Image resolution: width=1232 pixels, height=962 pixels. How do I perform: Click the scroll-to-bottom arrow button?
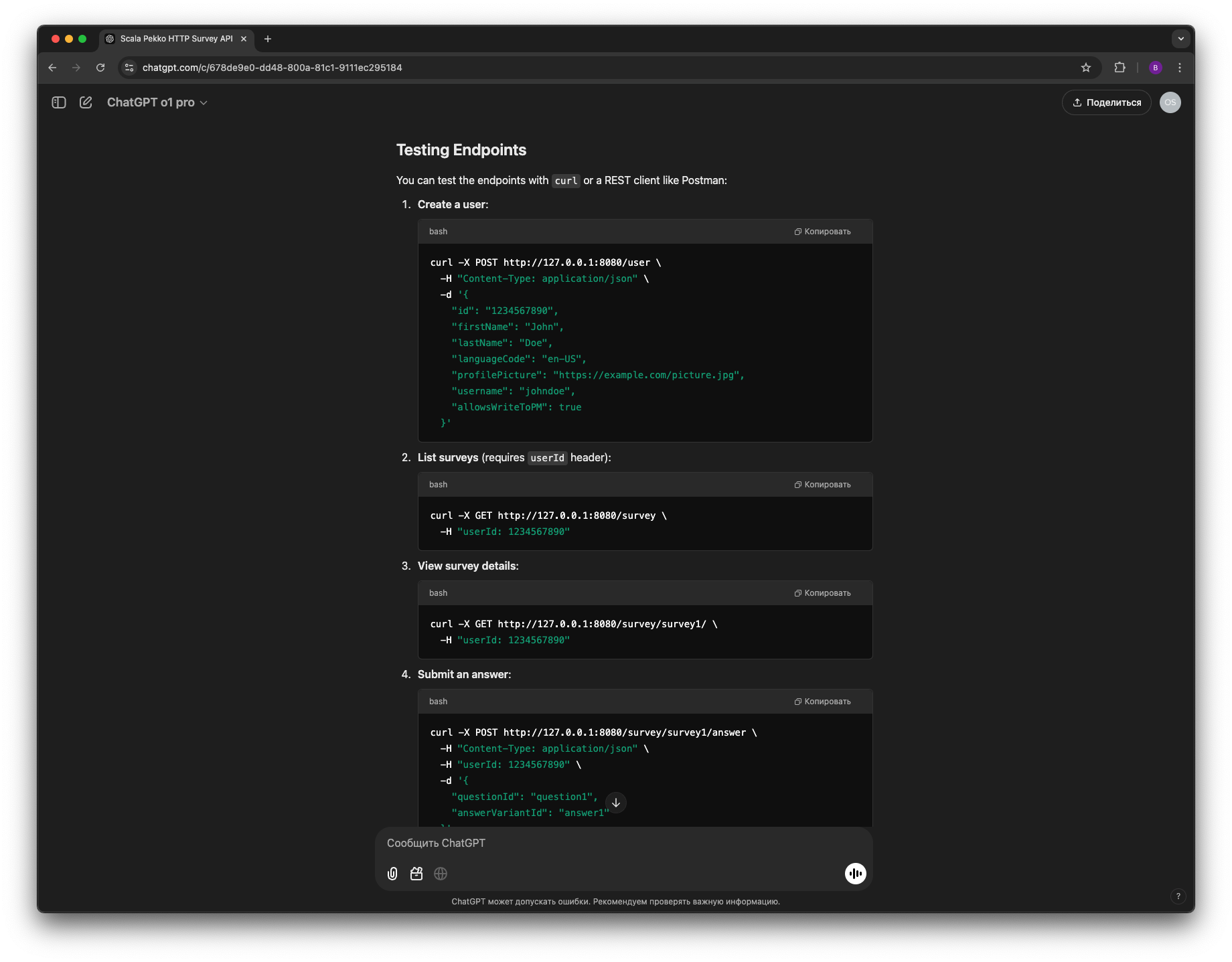(616, 803)
